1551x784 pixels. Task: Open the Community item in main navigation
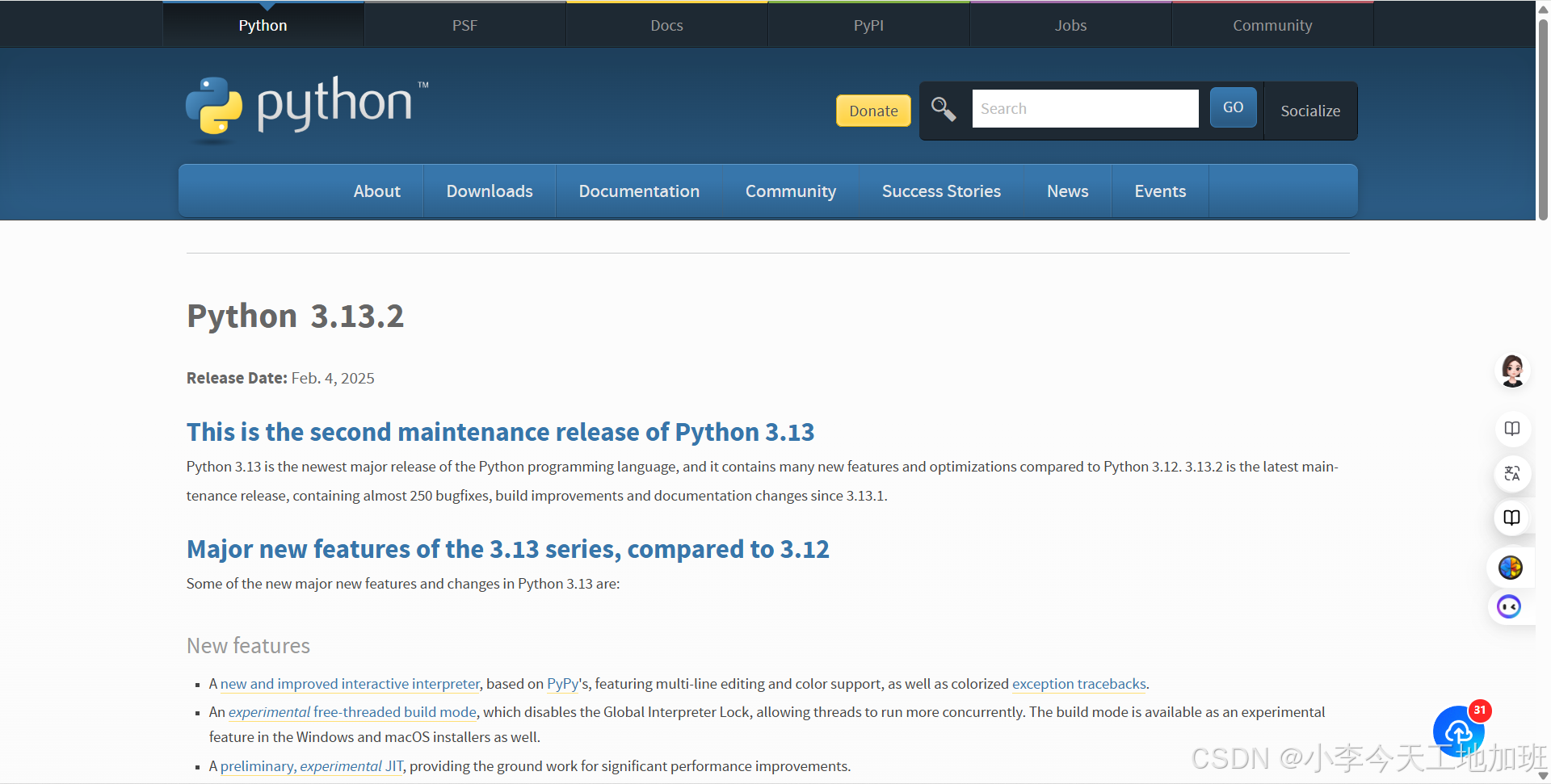pos(791,191)
